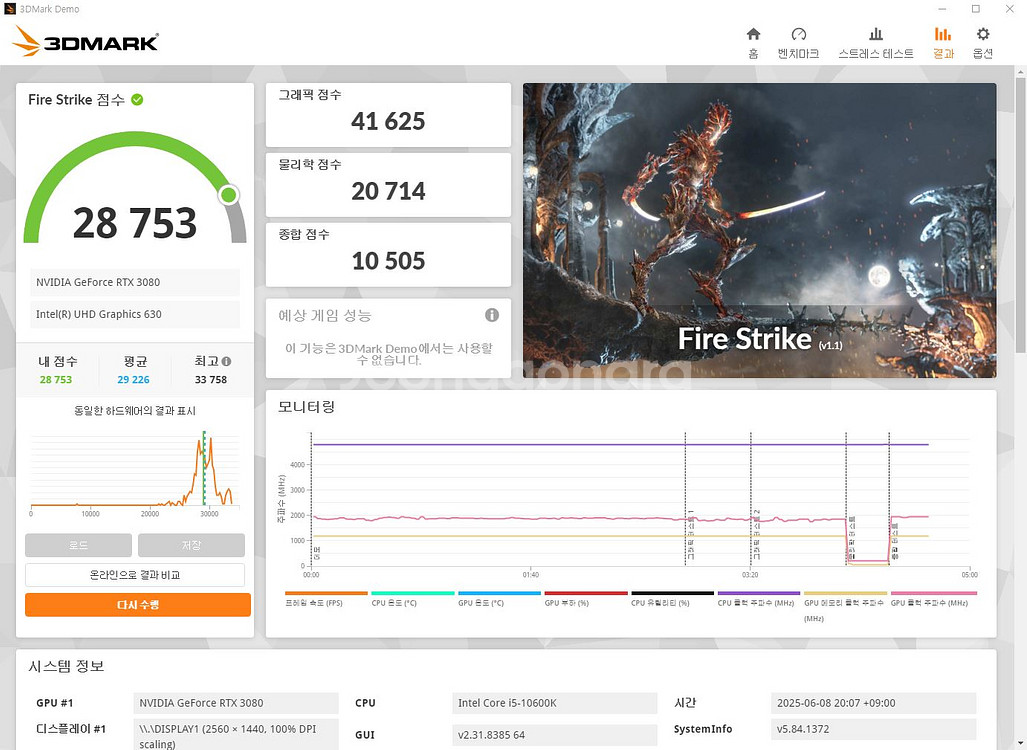The width and height of the screenshot is (1027, 750).
Task: Click the DISPLAY1 2560 × 1440 field
Action: (236, 734)
